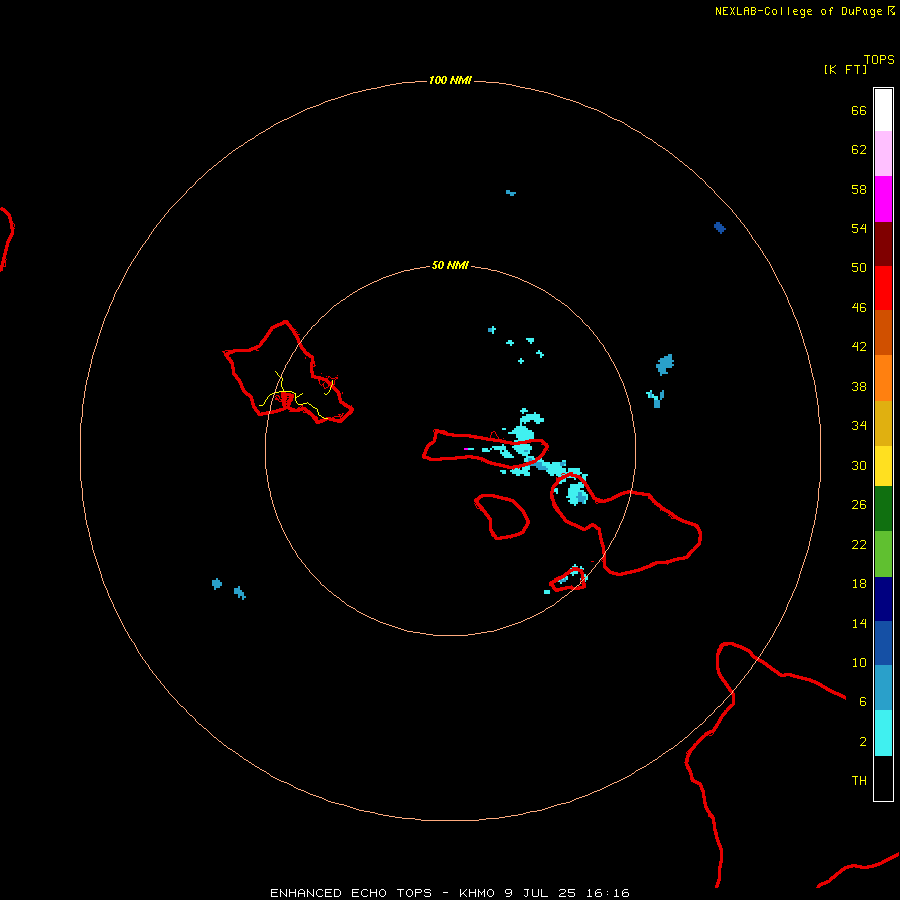This screenshot has width=900, height=900.
Task: Click the magenta echo pixel on Molokai
Action: (x=467, y=449)
